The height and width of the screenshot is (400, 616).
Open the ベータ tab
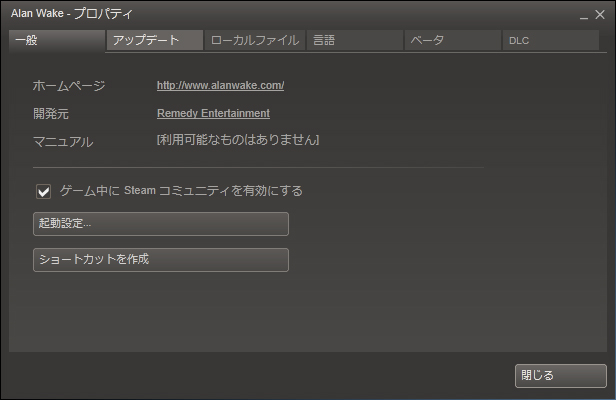453,40
